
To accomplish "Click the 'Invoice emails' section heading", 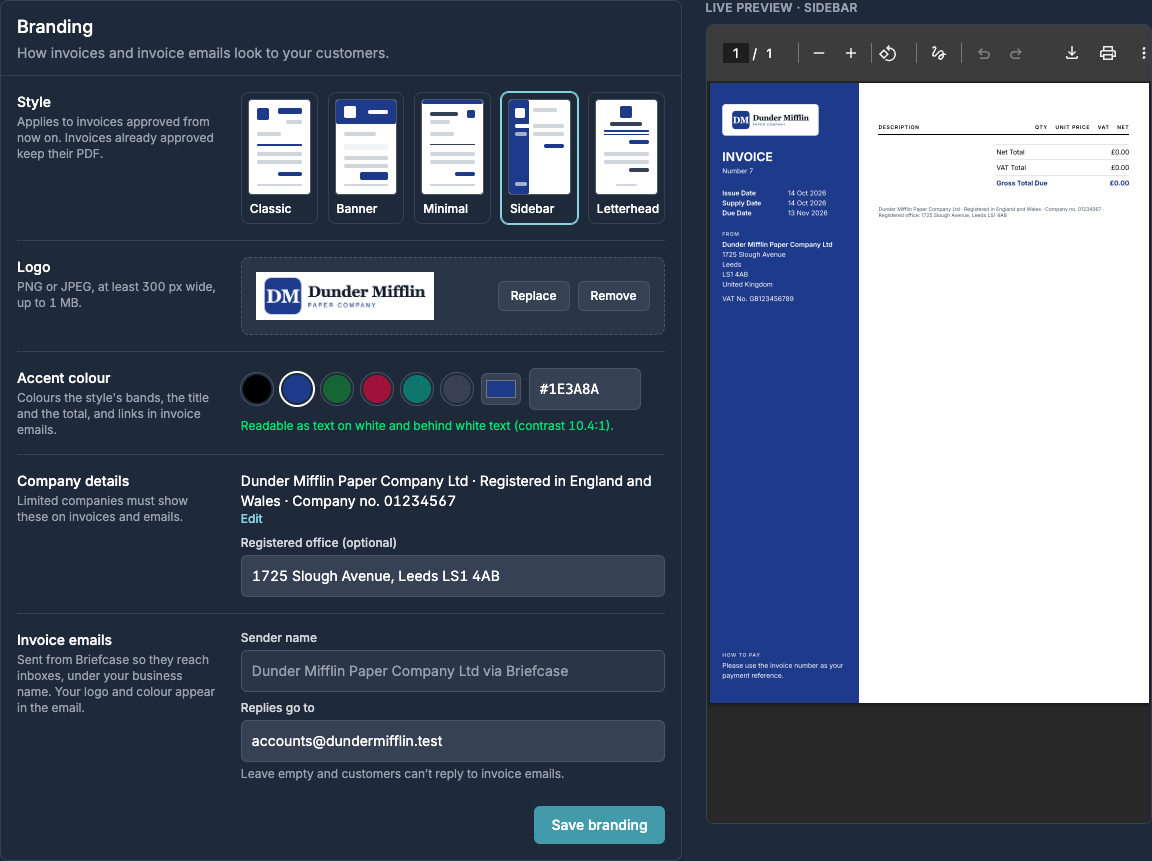I will click(x=65, y=641).
